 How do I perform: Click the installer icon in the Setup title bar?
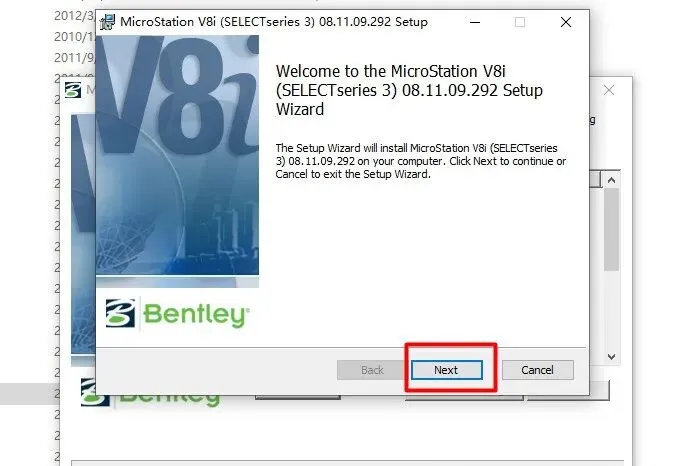pyautogui.click(x=107, y=22)
